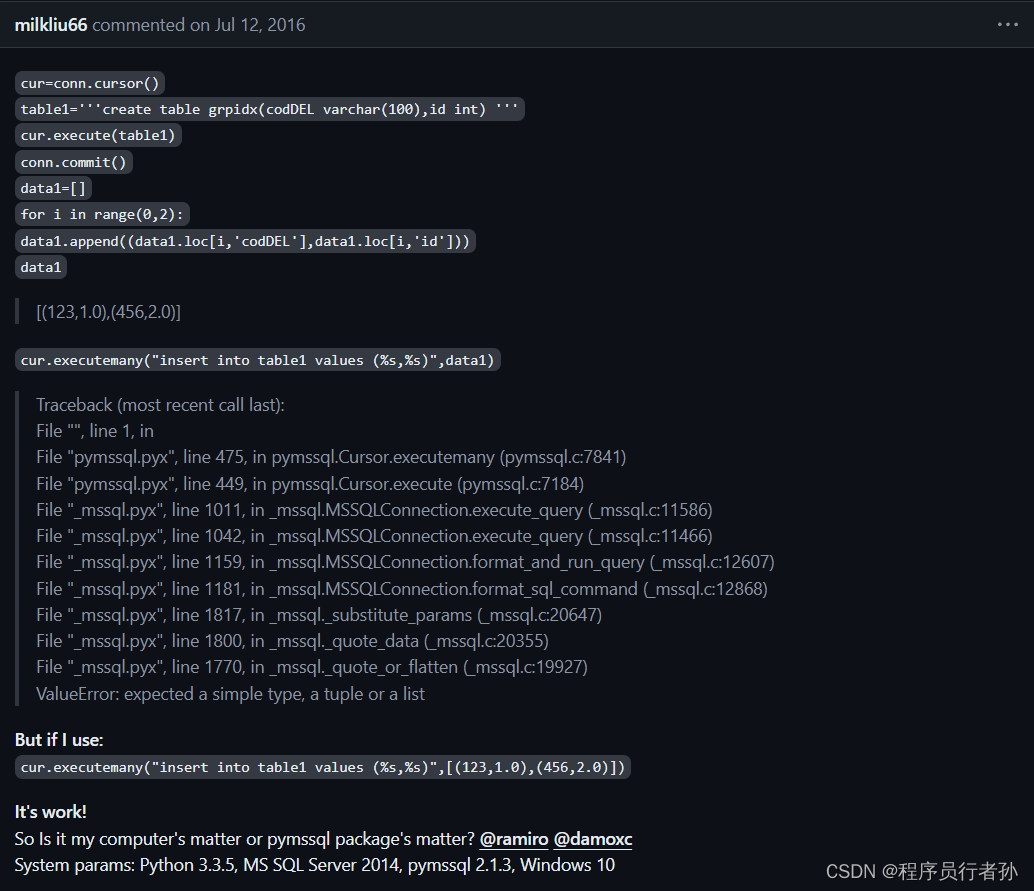The width and height of the screenshot is (1034, 891).
Task: Open the Jul 12, 2016 timestamp link
Action: [259, 25]
